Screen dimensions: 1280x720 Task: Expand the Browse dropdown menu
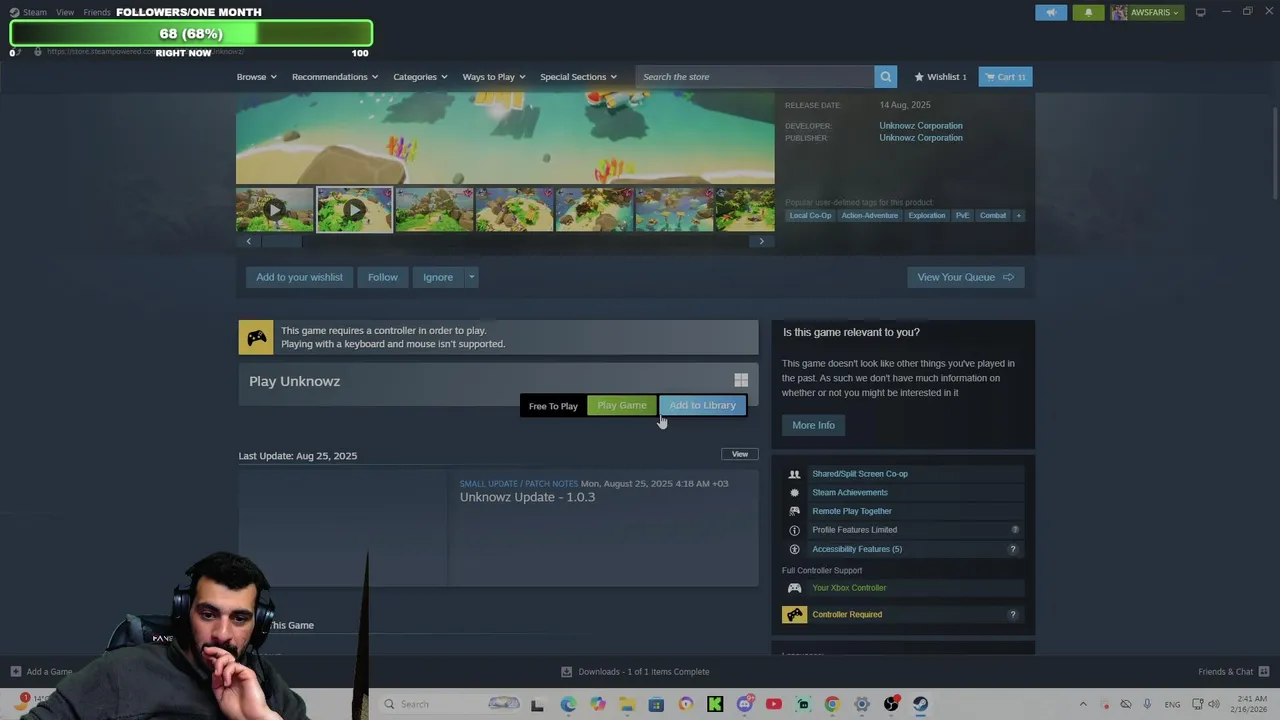click(256, 77)
